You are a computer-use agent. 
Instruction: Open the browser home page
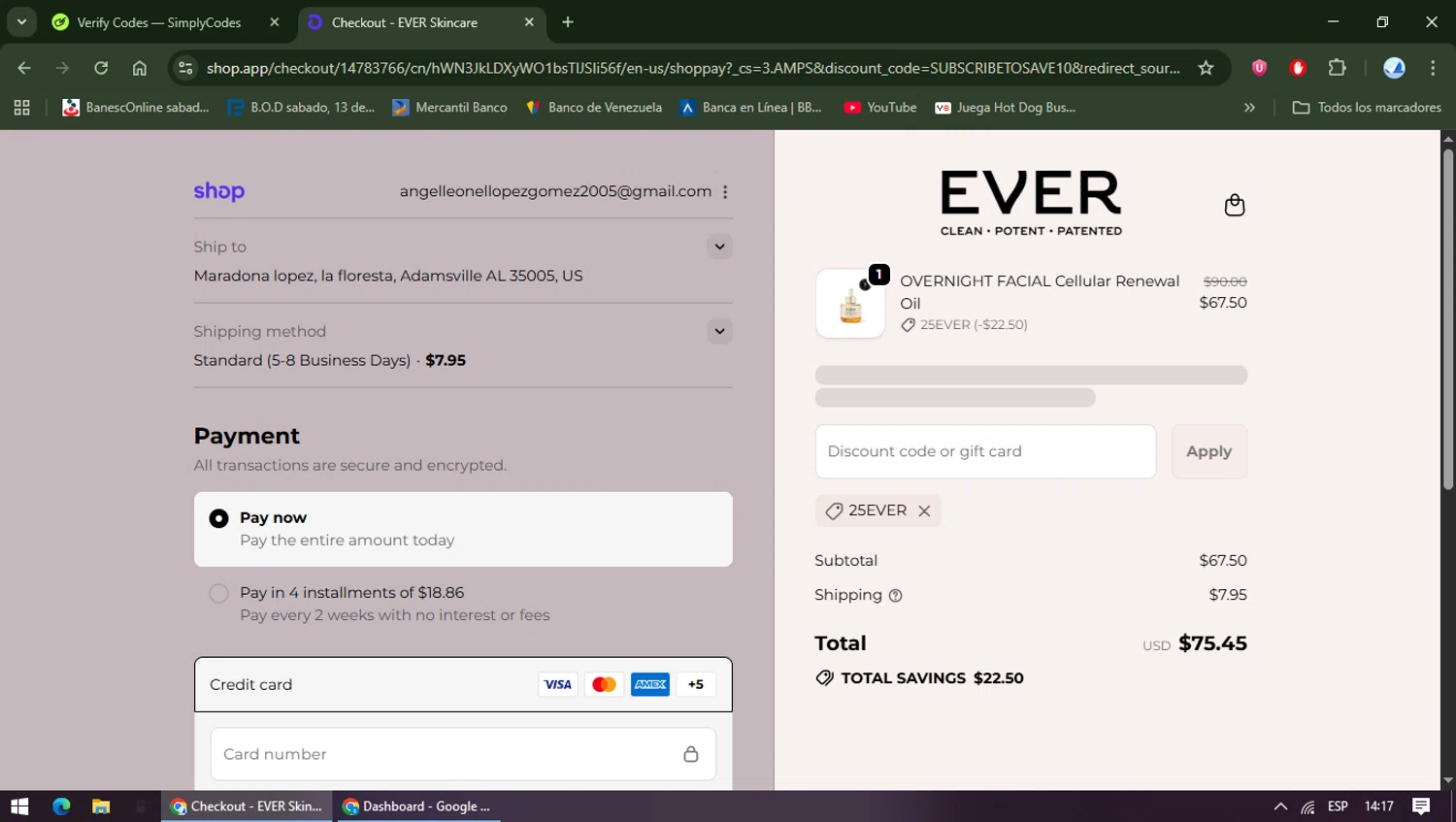pyautogui.click(x=140, y=68)
